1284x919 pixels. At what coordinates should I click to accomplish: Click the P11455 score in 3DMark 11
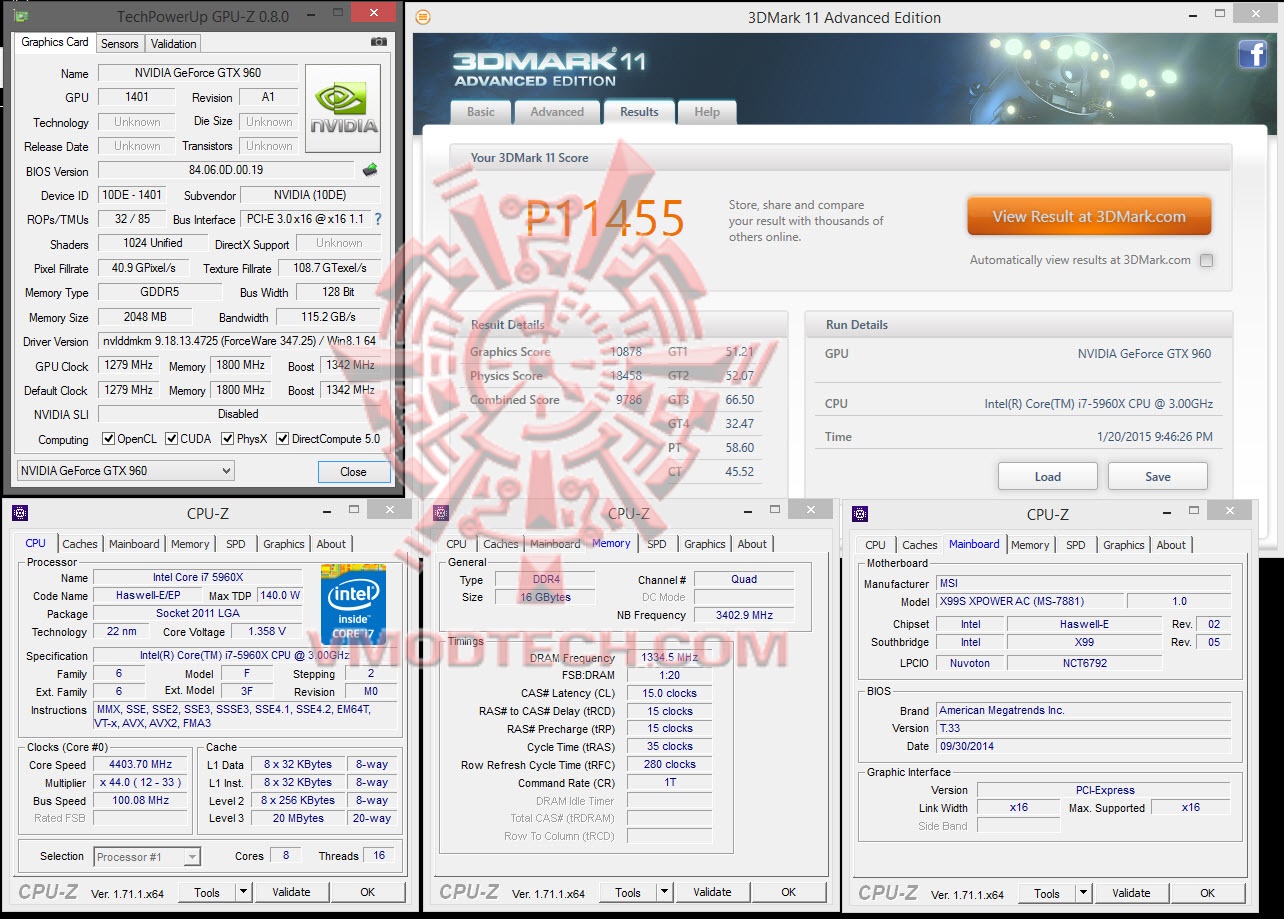[x=605, y=219]
